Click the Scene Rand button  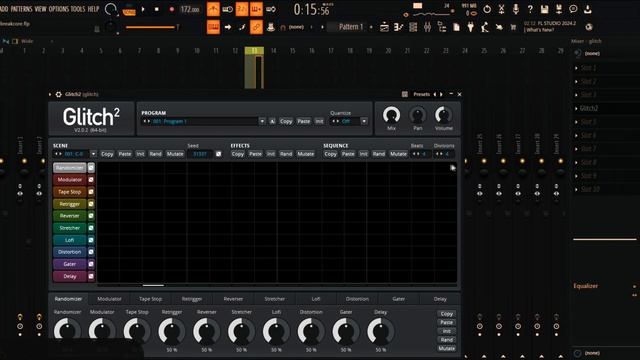point(155,154)
